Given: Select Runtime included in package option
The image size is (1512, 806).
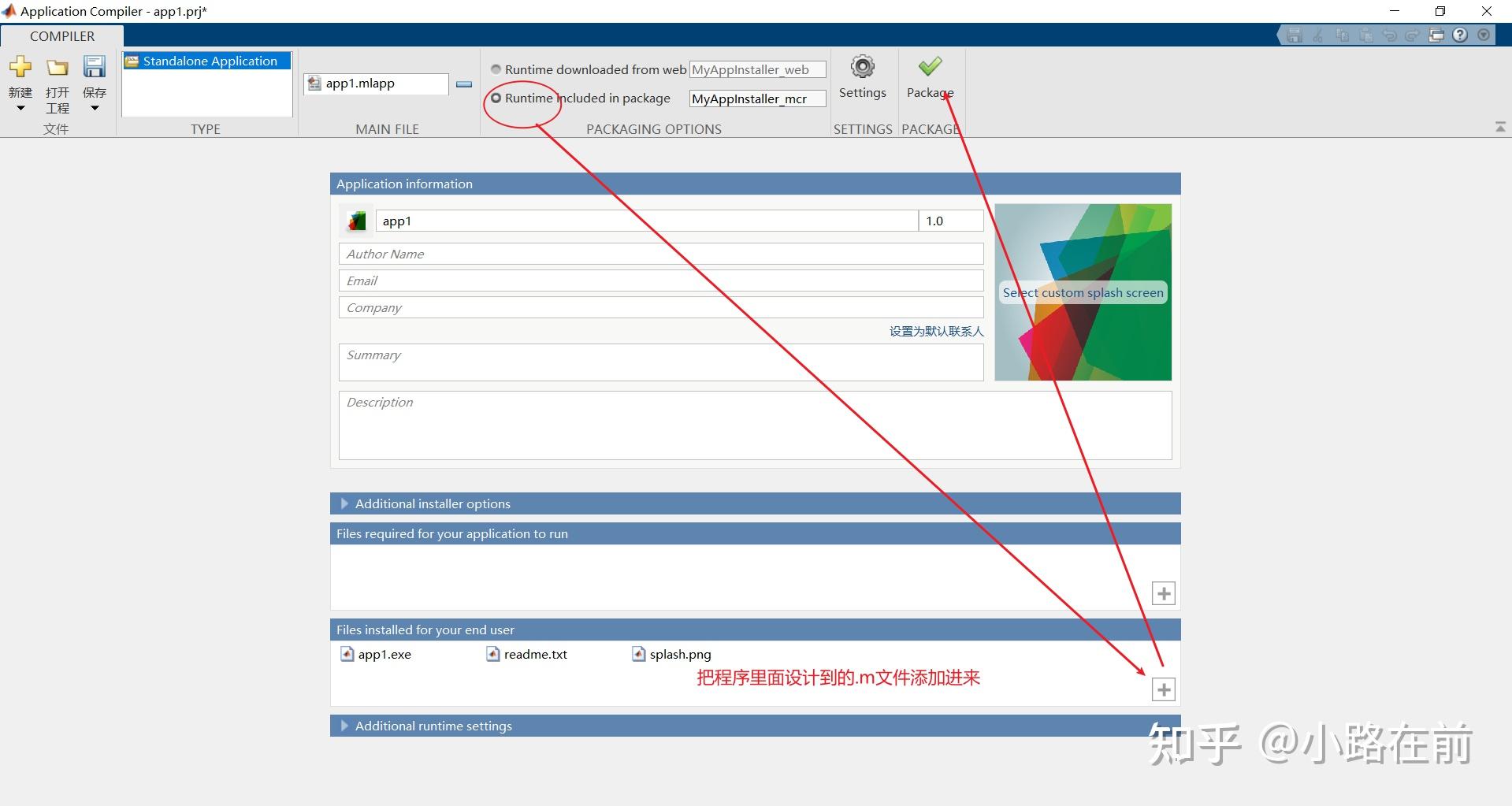Looking at the screenshot, I should [x=496, y=98].
